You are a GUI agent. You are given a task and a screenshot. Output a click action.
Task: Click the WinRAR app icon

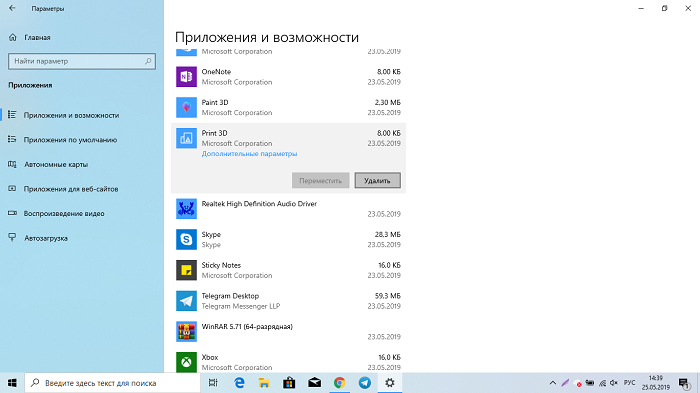(186, 332)
